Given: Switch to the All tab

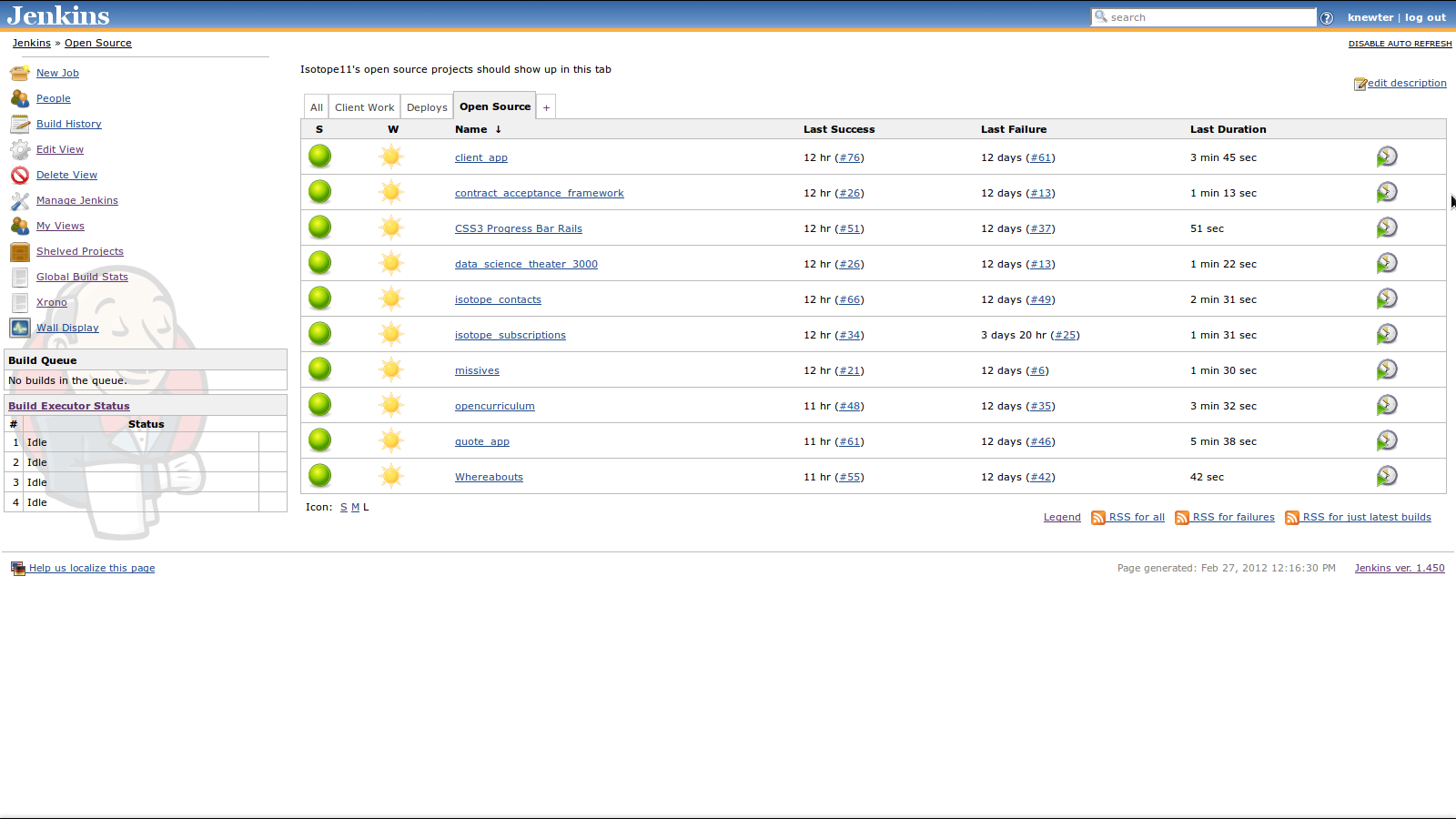Looking at the screenshot, I should tap(317, 107).
